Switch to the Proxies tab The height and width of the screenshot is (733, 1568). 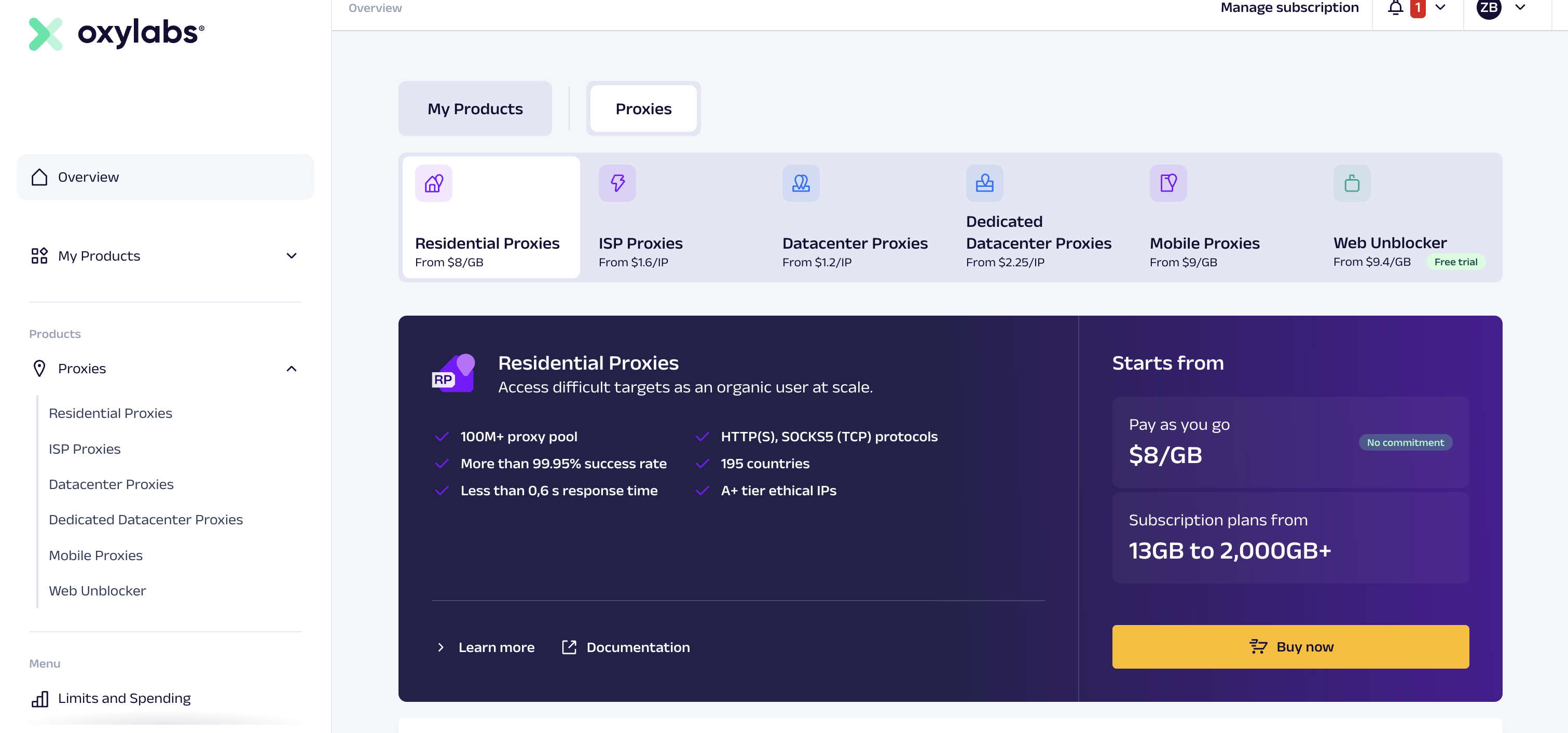click(x=643, y=108)
